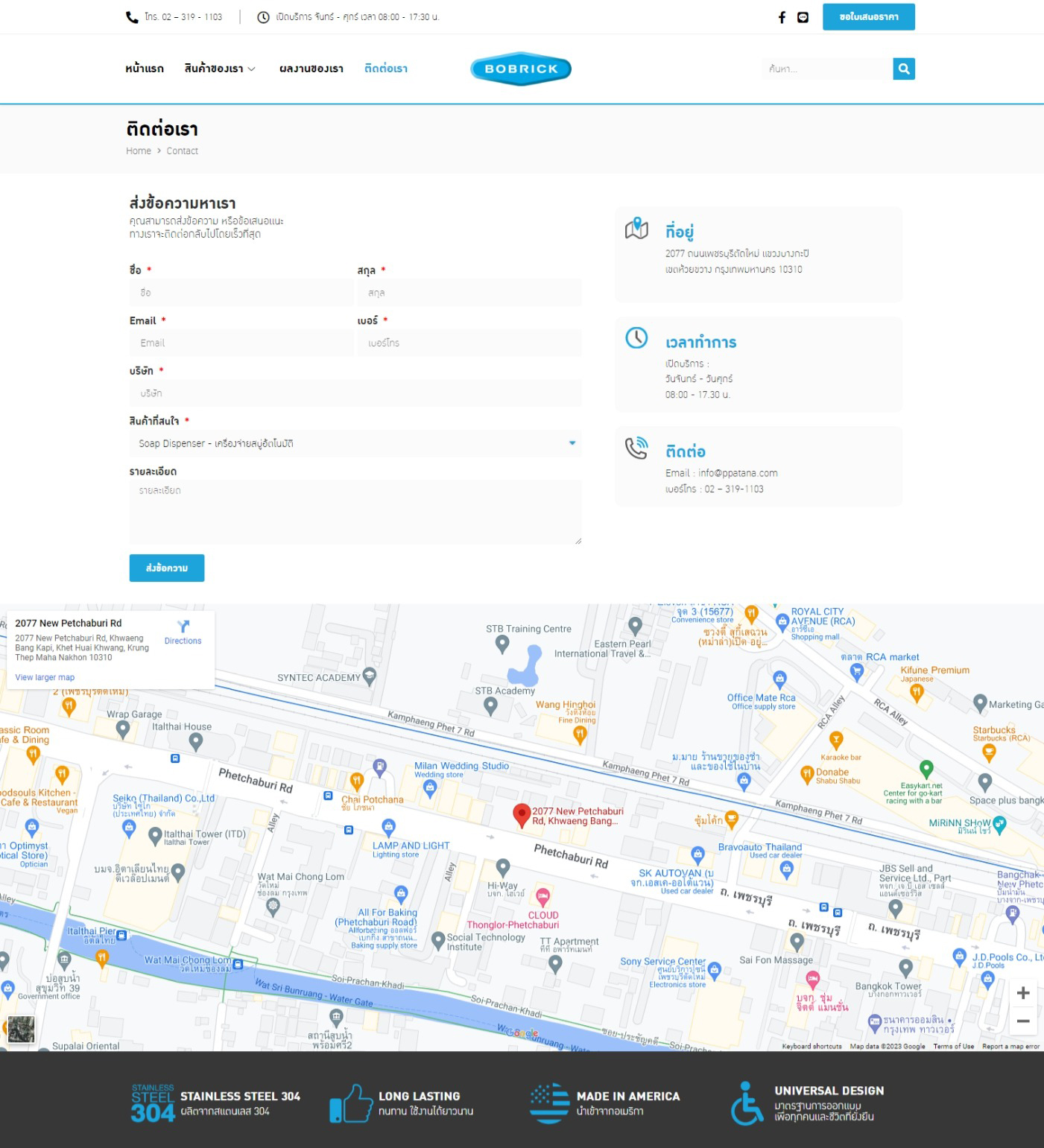Open the Facebook icon link in header
The height and width of the screenshot is (1148, 1044).
click(782, 17)
